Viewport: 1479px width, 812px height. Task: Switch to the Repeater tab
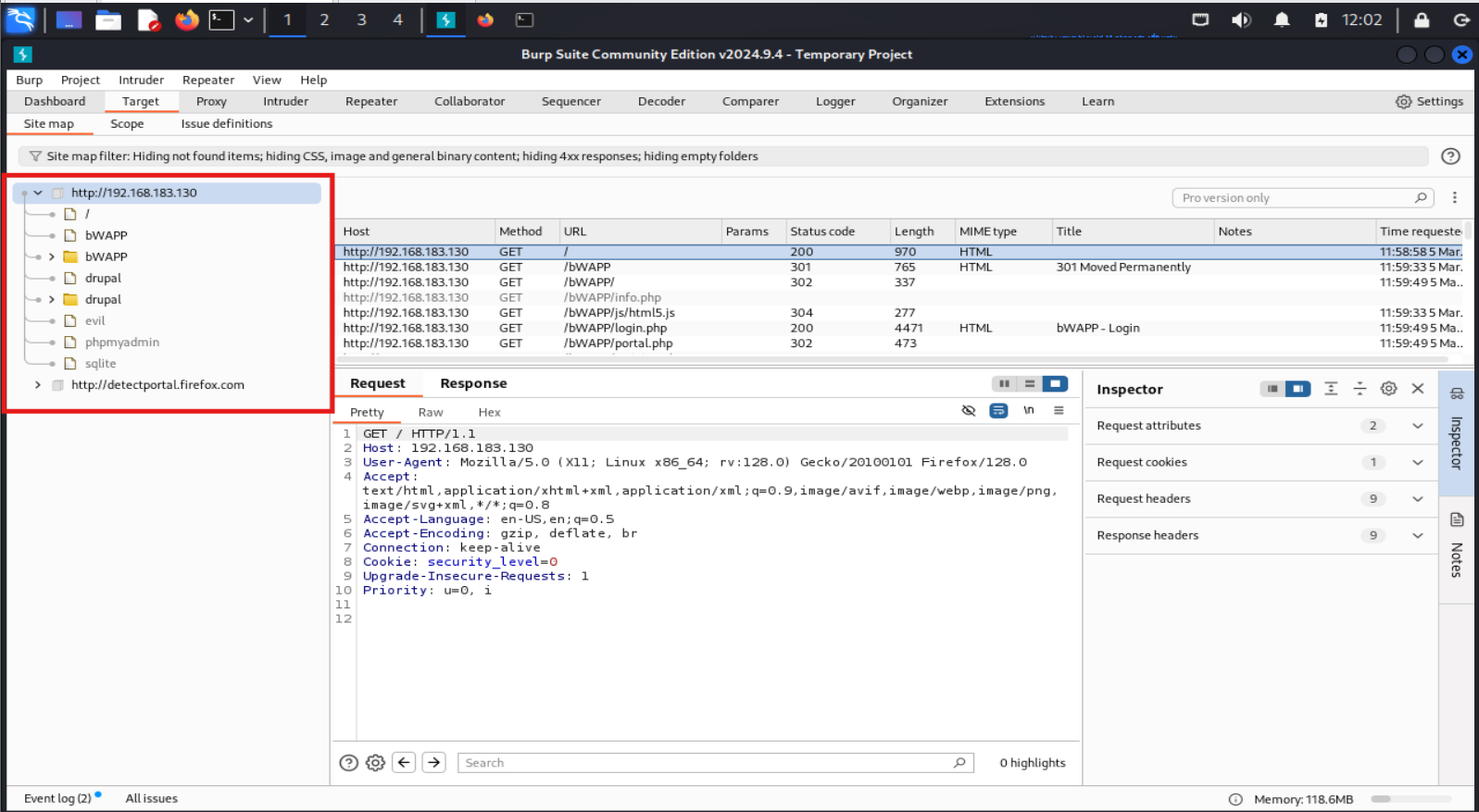[x=371, y=102]
